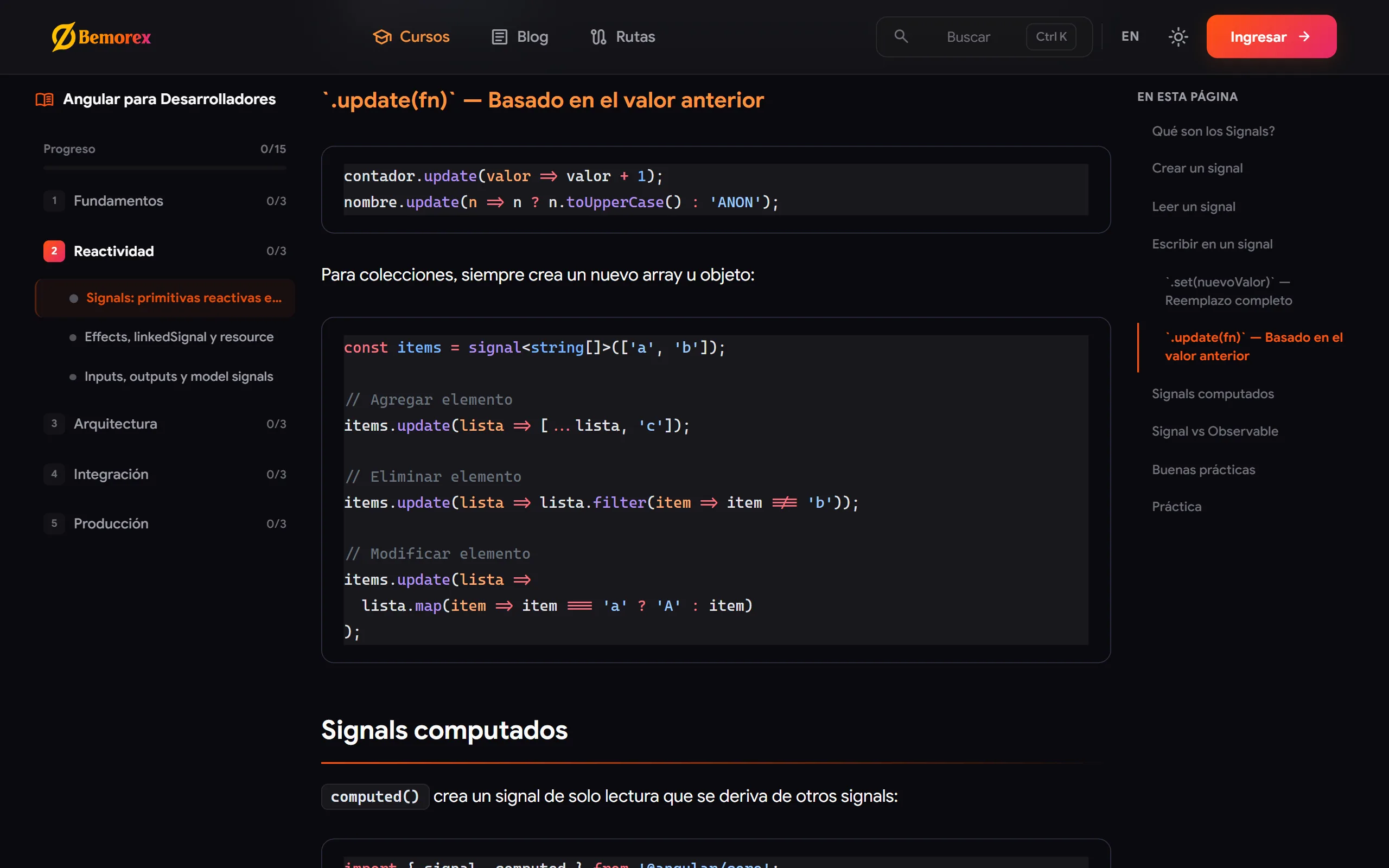Expand the Integración section
Viewport: 1389px width, 868px height.
click(165, 474)
